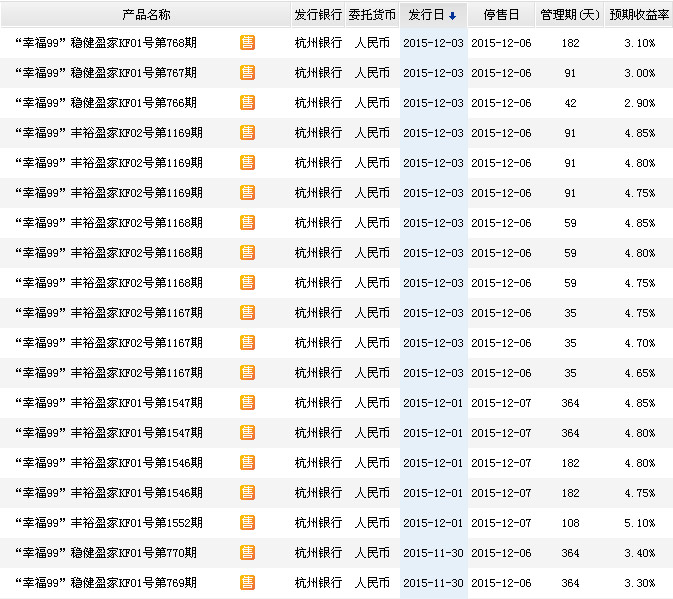Select 杭州银行 in the 第768期 row
Screen dimensions: 673x599
[318, 43]
